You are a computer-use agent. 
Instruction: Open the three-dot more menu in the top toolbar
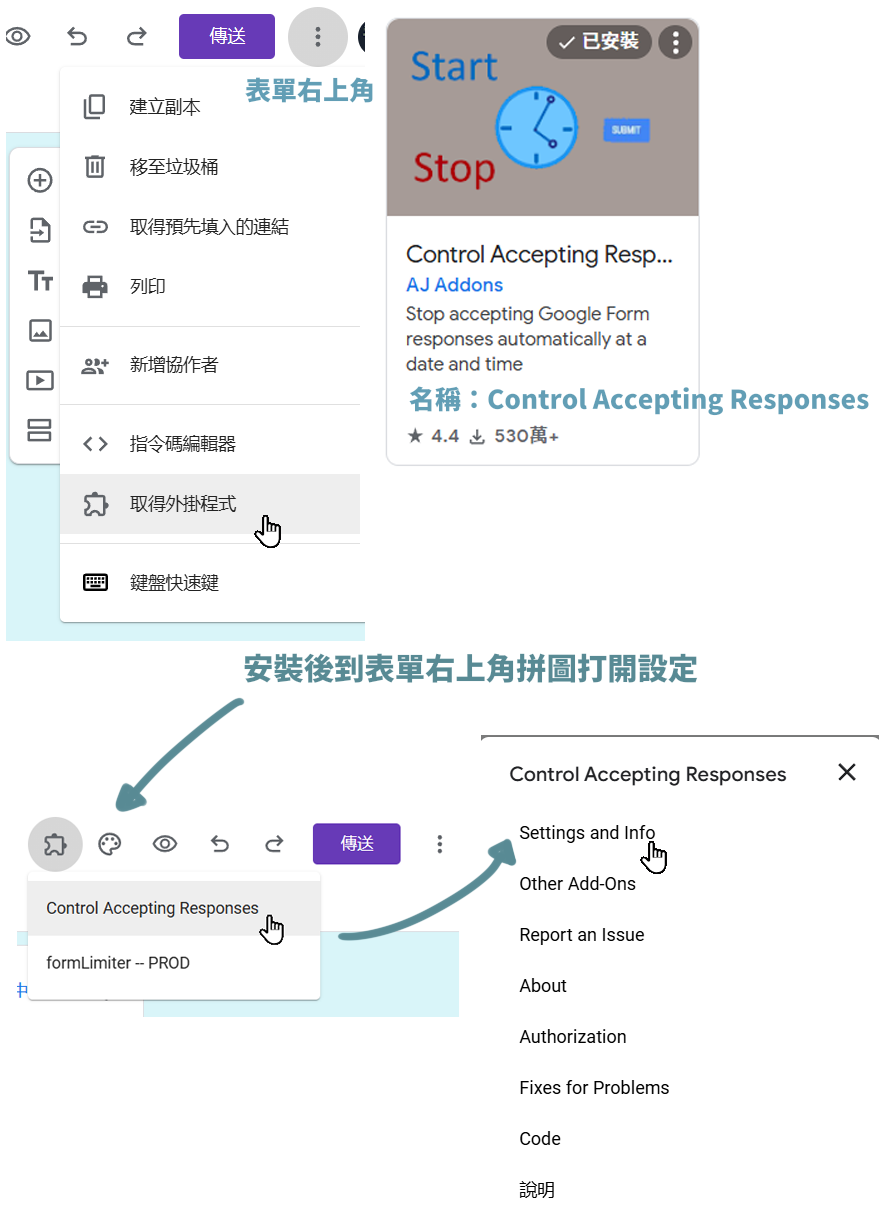pyautogui.click(x=318, y=37)
